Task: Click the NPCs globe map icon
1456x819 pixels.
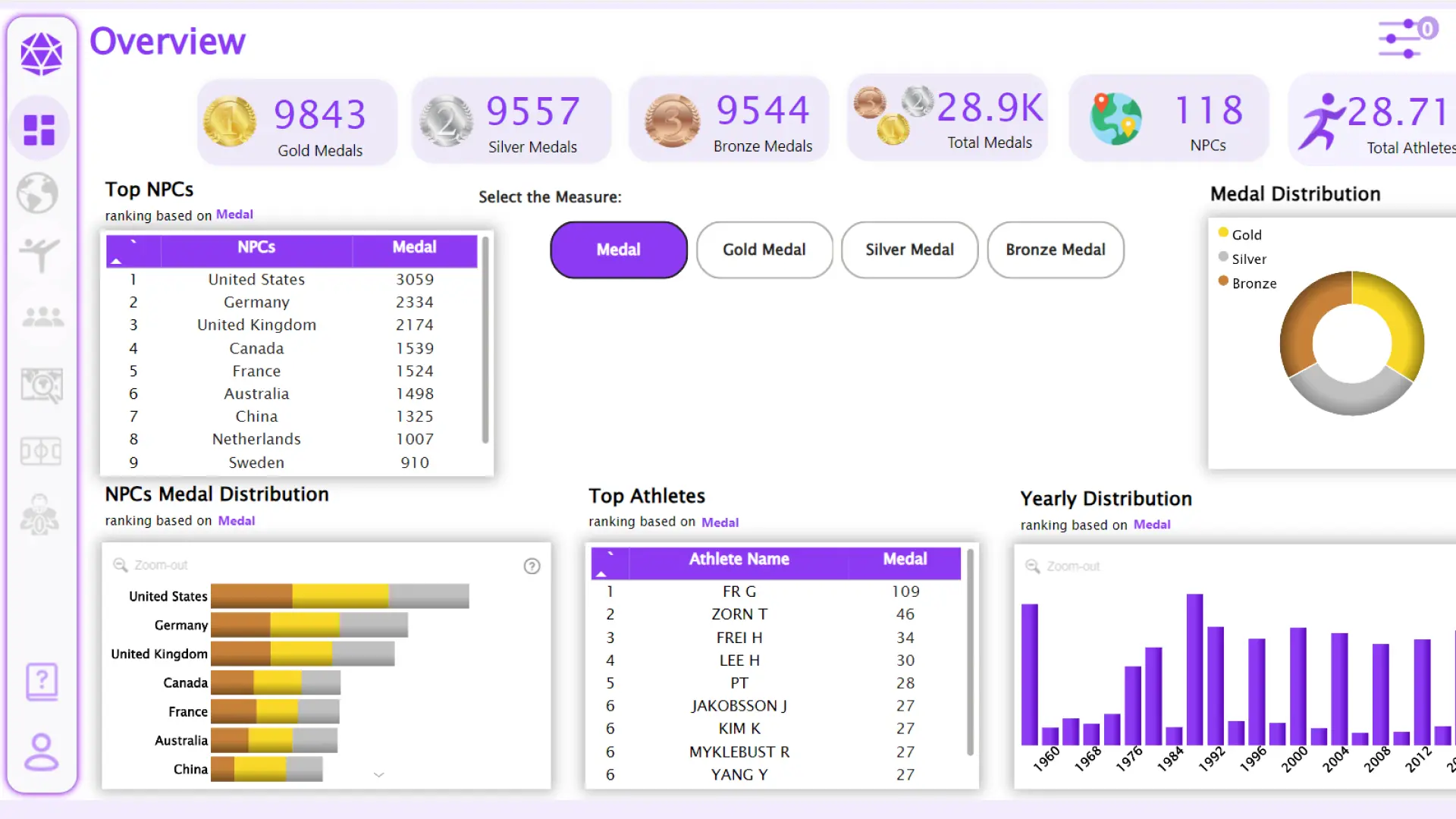Action: pyautogui.click(x=1116, y=119)
